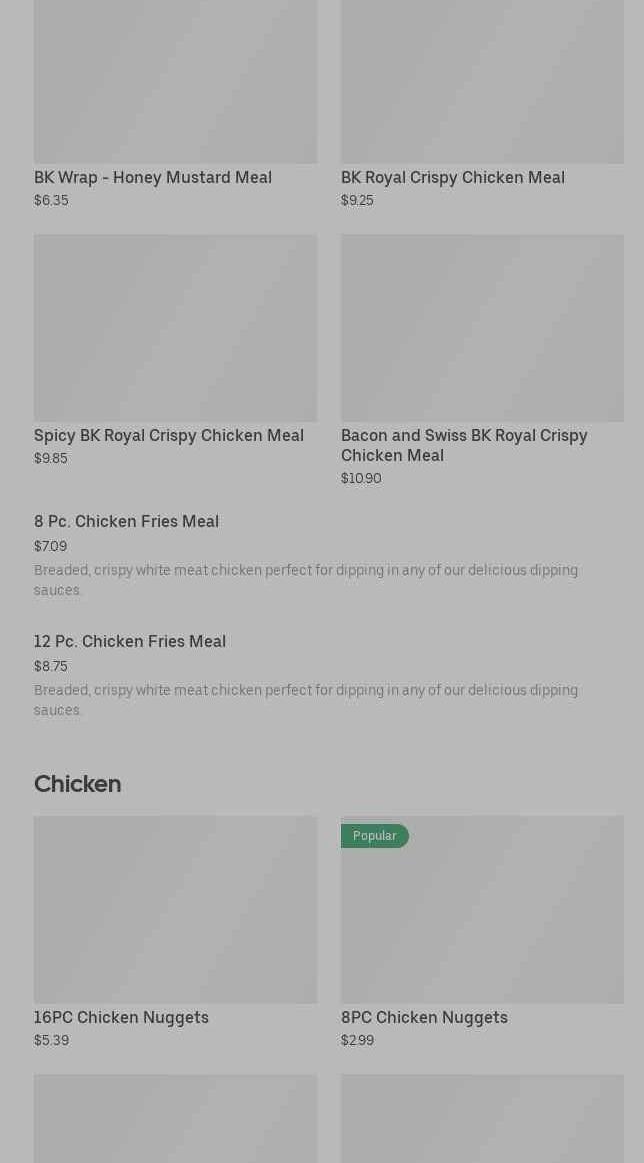Viewport: 644px width, 1163px height.
Task: Open the Bacon and Swiss BK Royal Crispy image
Action: (x=482, y=327)
